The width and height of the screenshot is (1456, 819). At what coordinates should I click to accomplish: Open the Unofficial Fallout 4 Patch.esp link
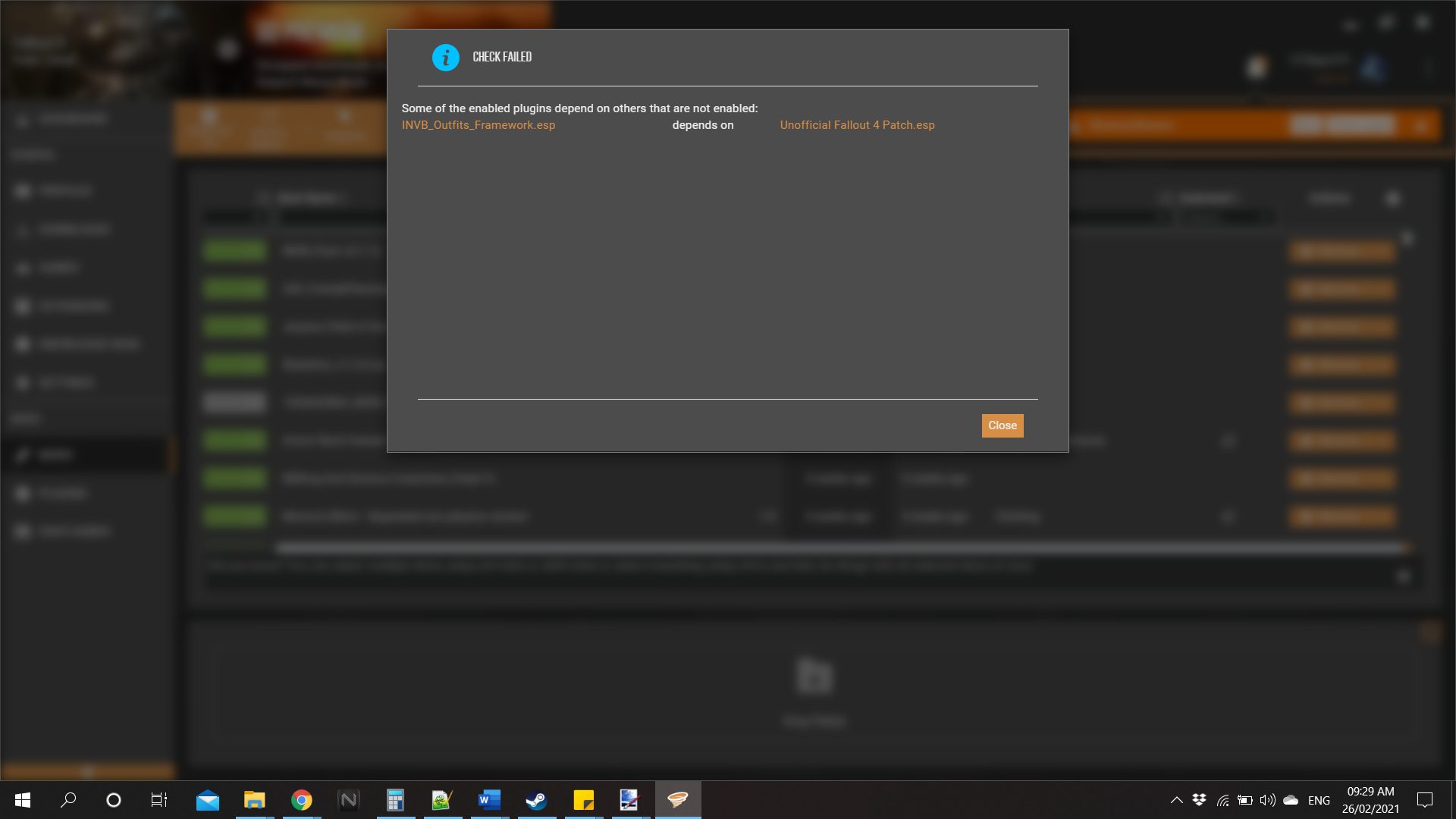(x=857, y=125)
